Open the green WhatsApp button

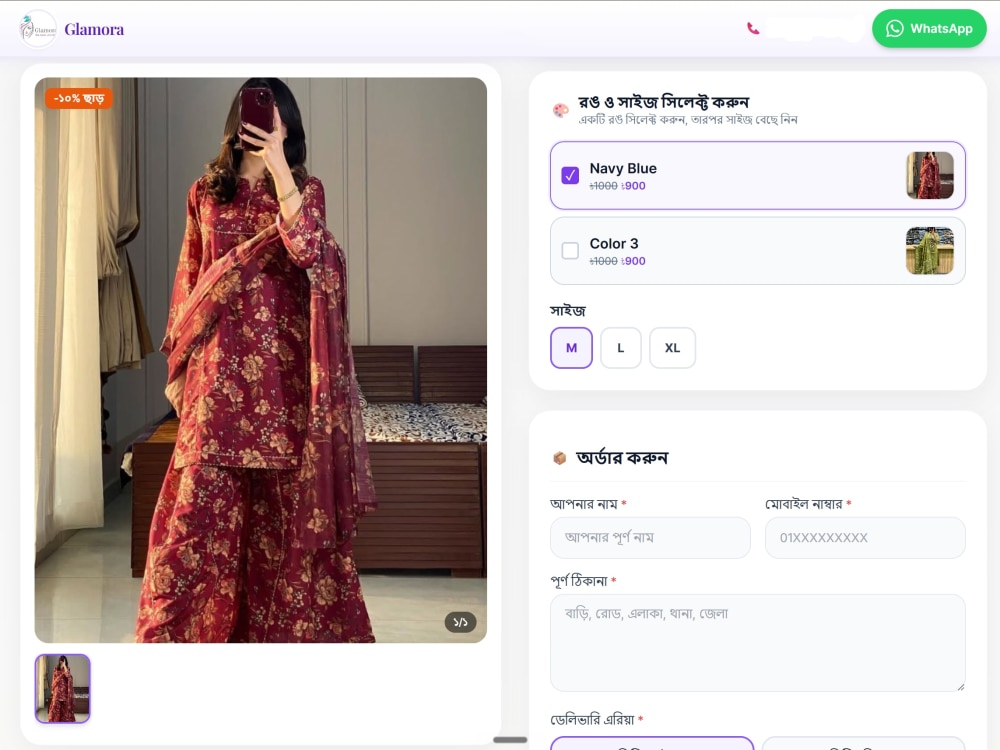click(x=929, y=29)
